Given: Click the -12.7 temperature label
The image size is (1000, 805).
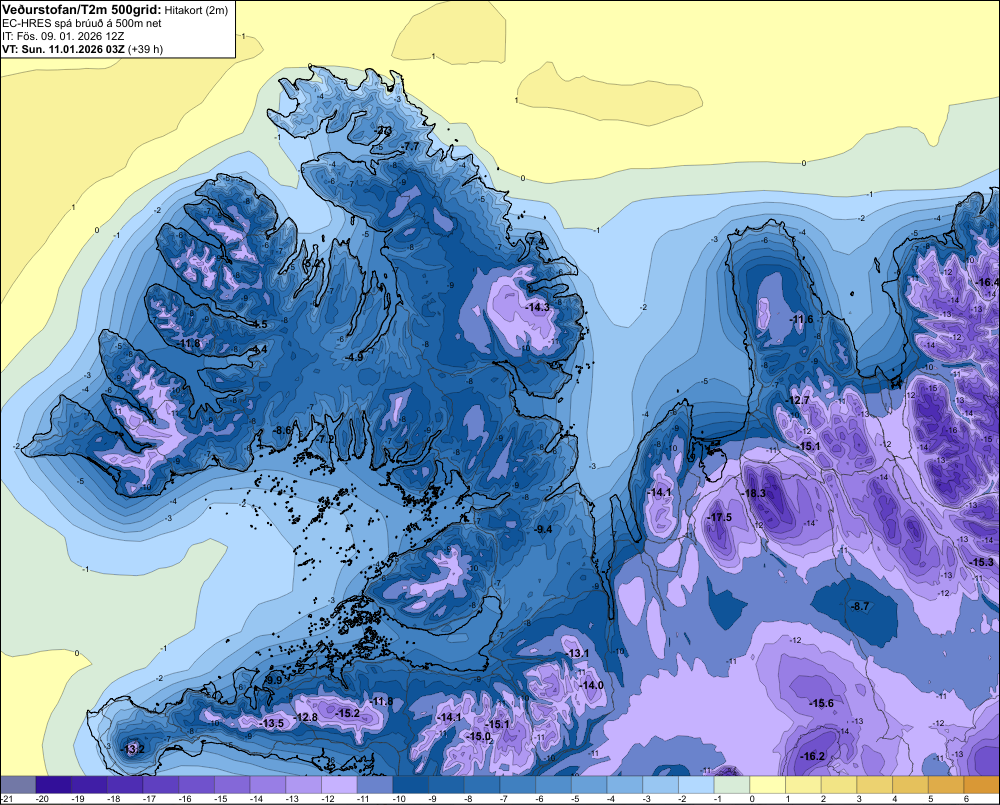Looking at the screenshot, I should 797,400.
